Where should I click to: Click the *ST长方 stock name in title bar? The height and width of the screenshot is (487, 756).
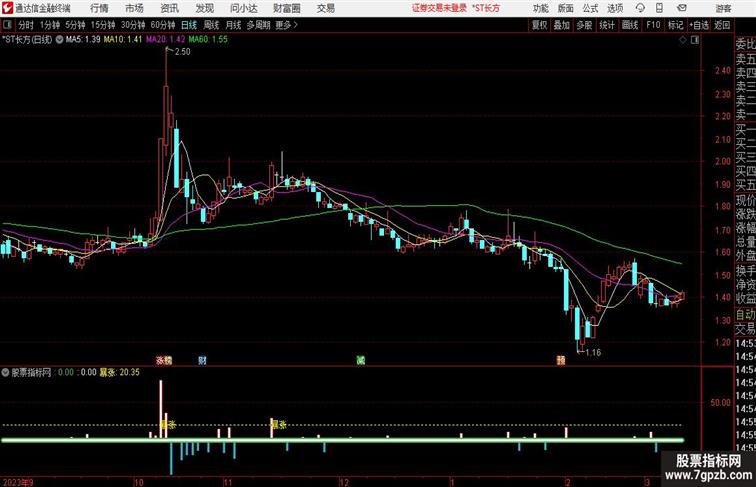click(x=486, y=8)
